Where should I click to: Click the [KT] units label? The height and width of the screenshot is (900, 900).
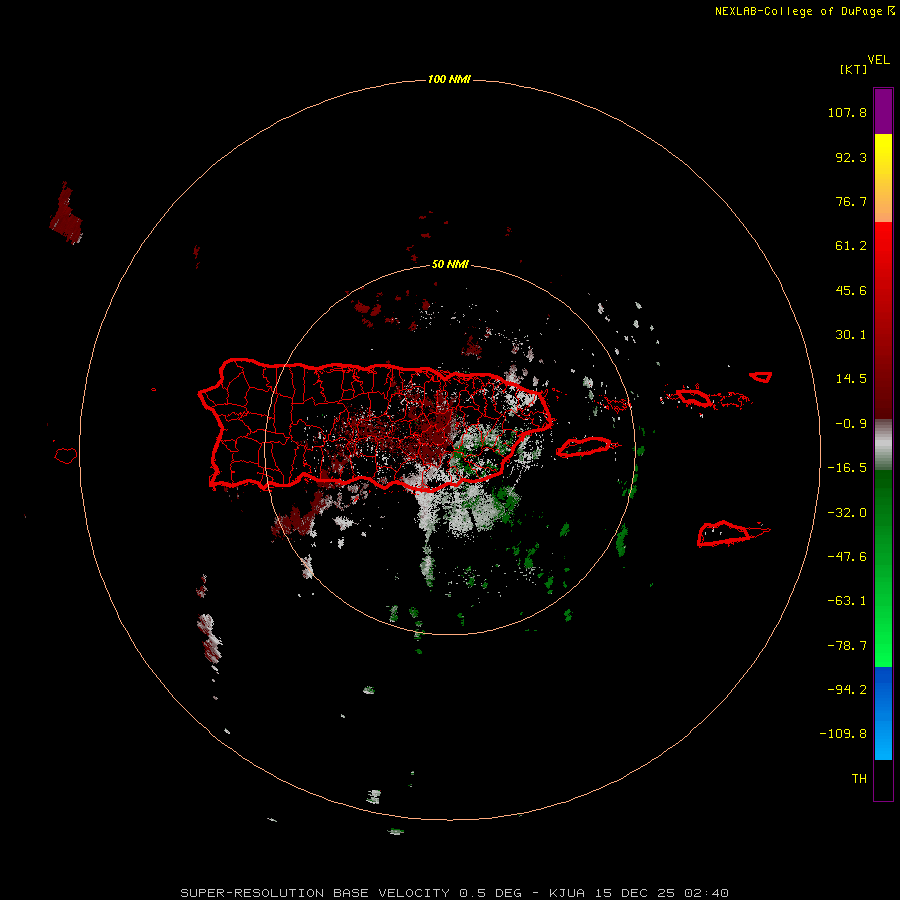click(x=854, y=69)
